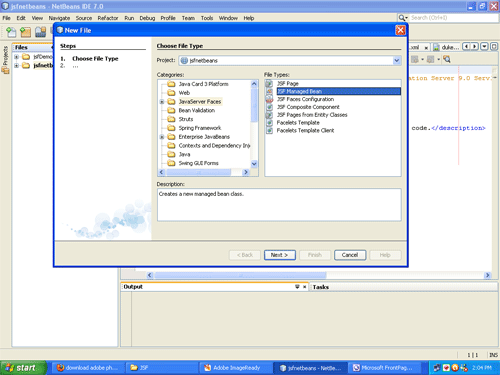500x375 pixels.
Task: Open the Source menu
Action: (84, 18)
